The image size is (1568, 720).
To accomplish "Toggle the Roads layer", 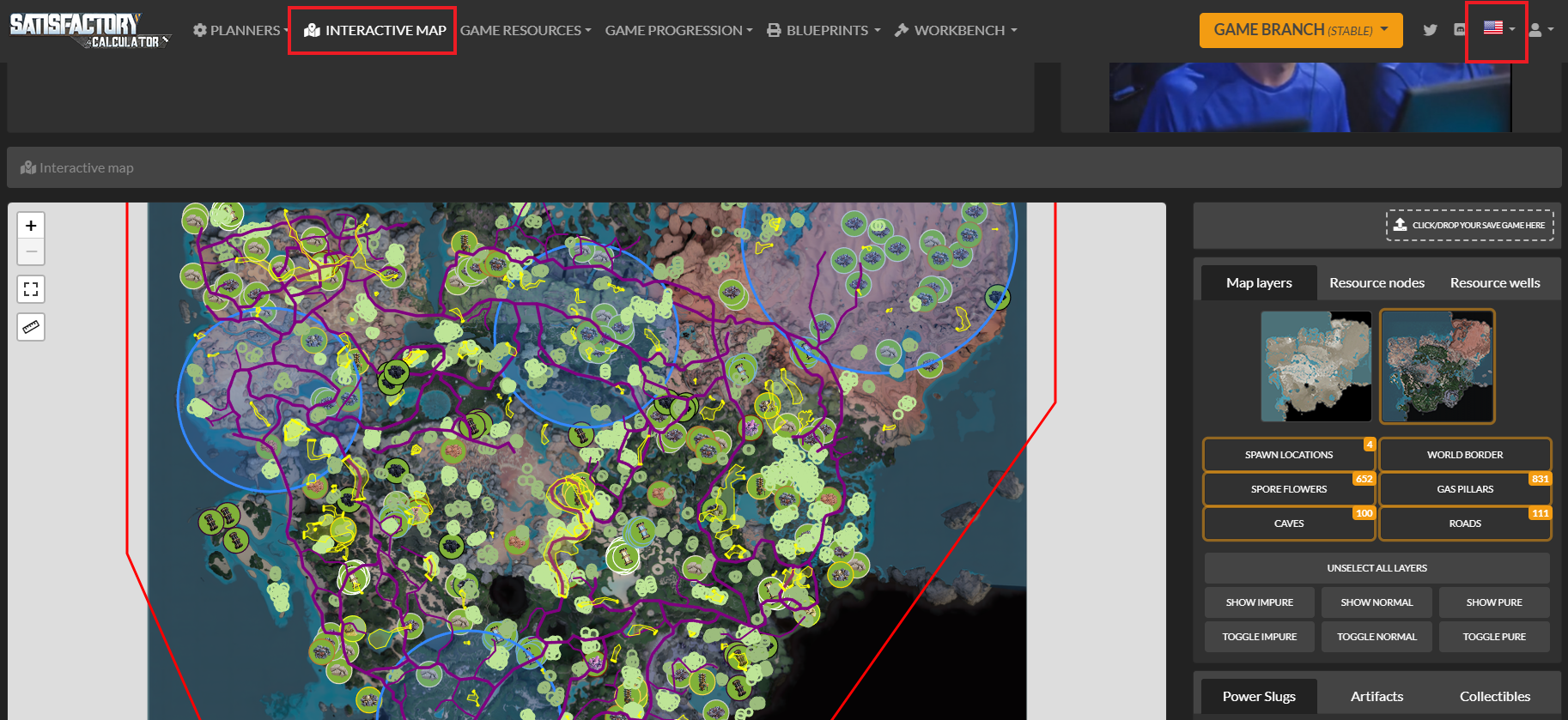I will (1465, 523).
